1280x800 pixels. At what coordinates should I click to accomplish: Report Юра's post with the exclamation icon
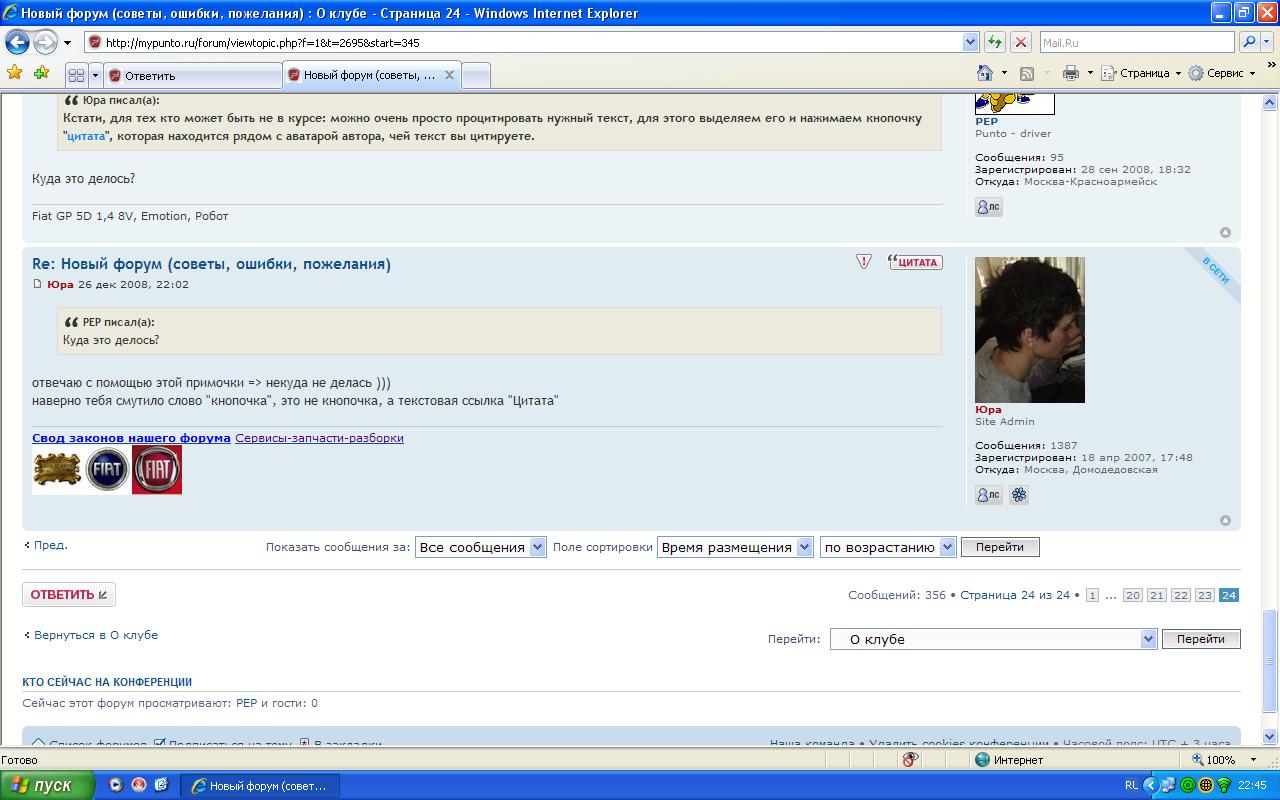click(864, 262)
